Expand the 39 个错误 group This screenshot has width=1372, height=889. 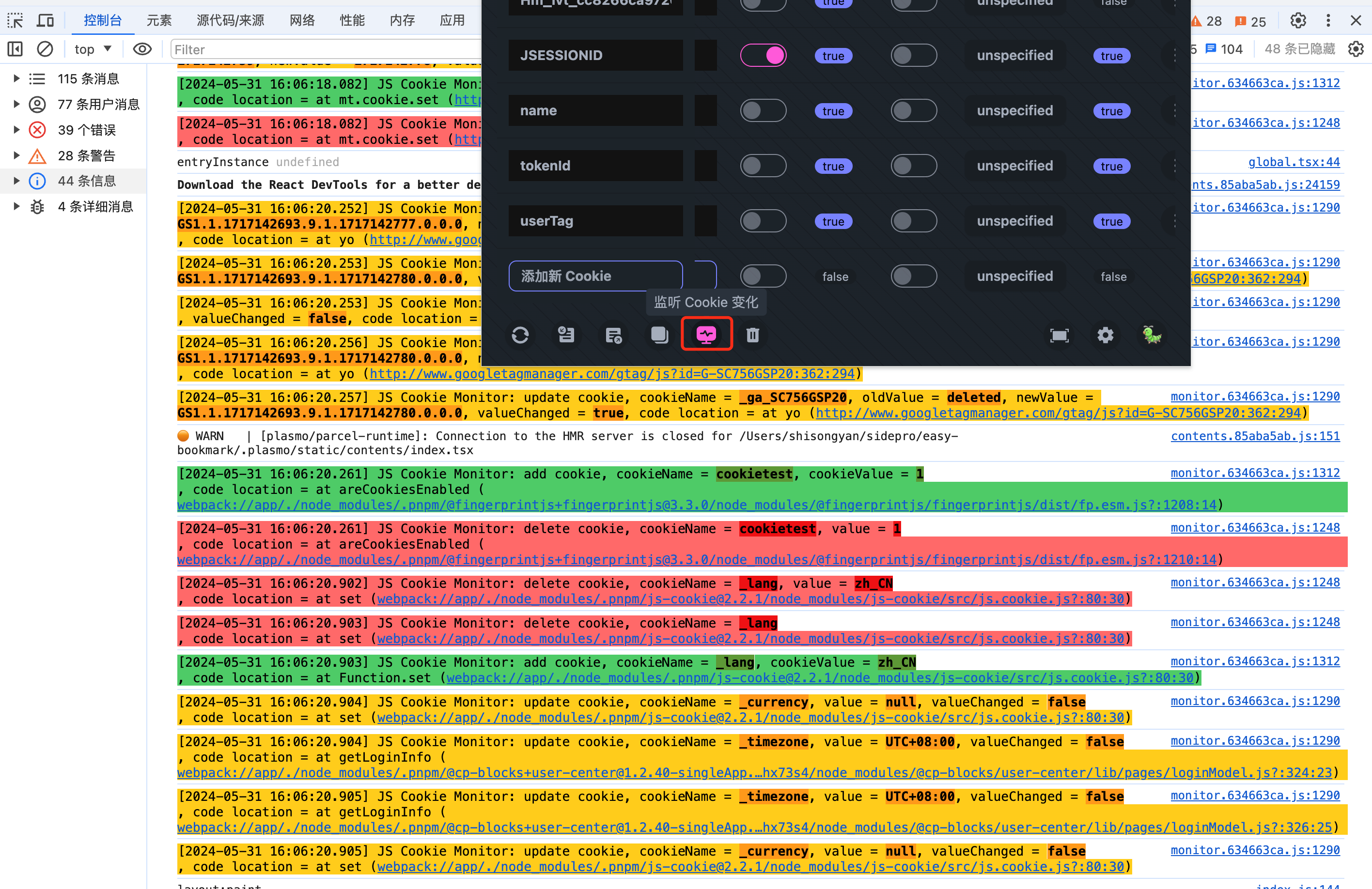17,130
